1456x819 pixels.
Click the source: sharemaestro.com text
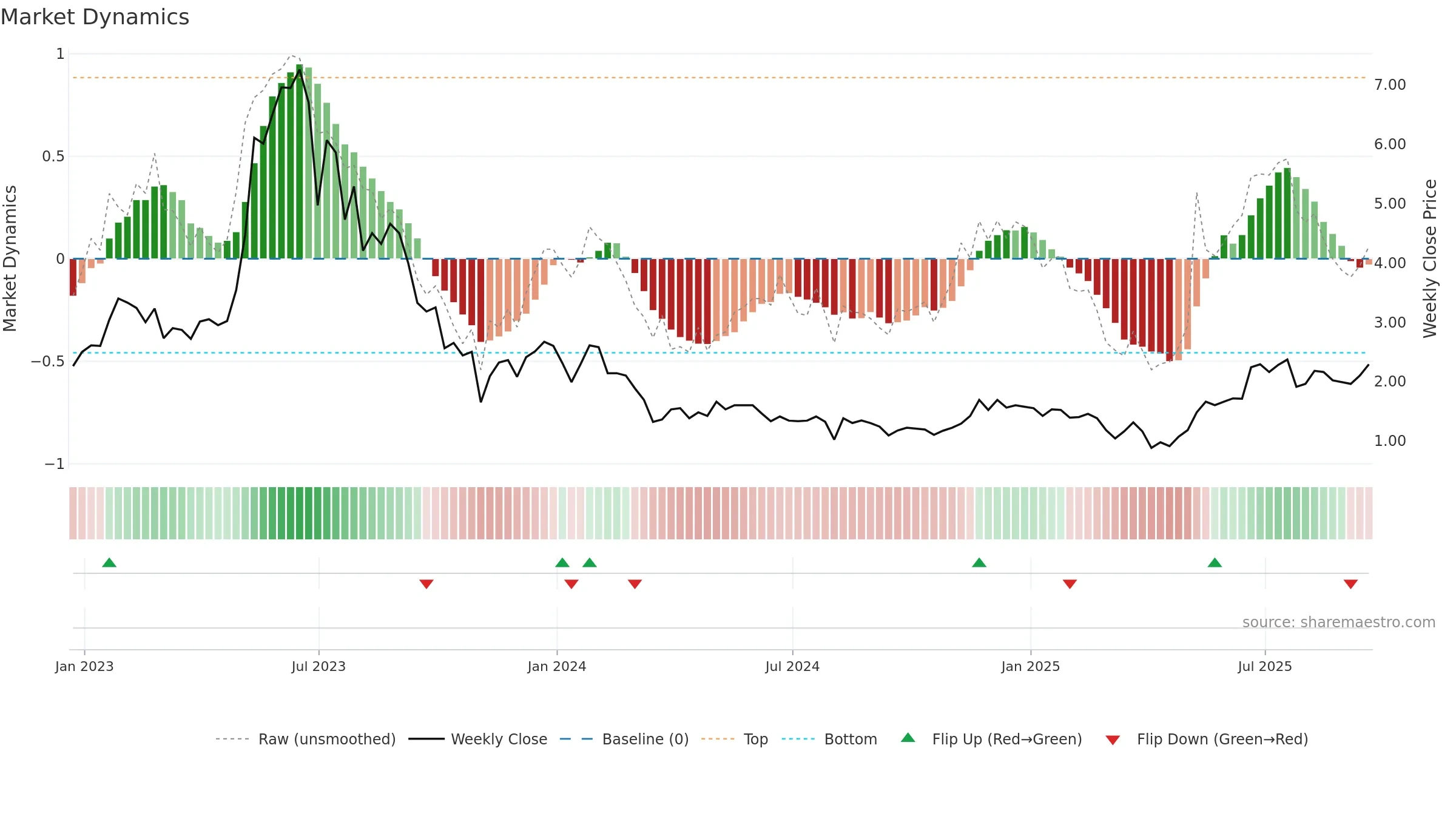click(x=1339, y=622)
